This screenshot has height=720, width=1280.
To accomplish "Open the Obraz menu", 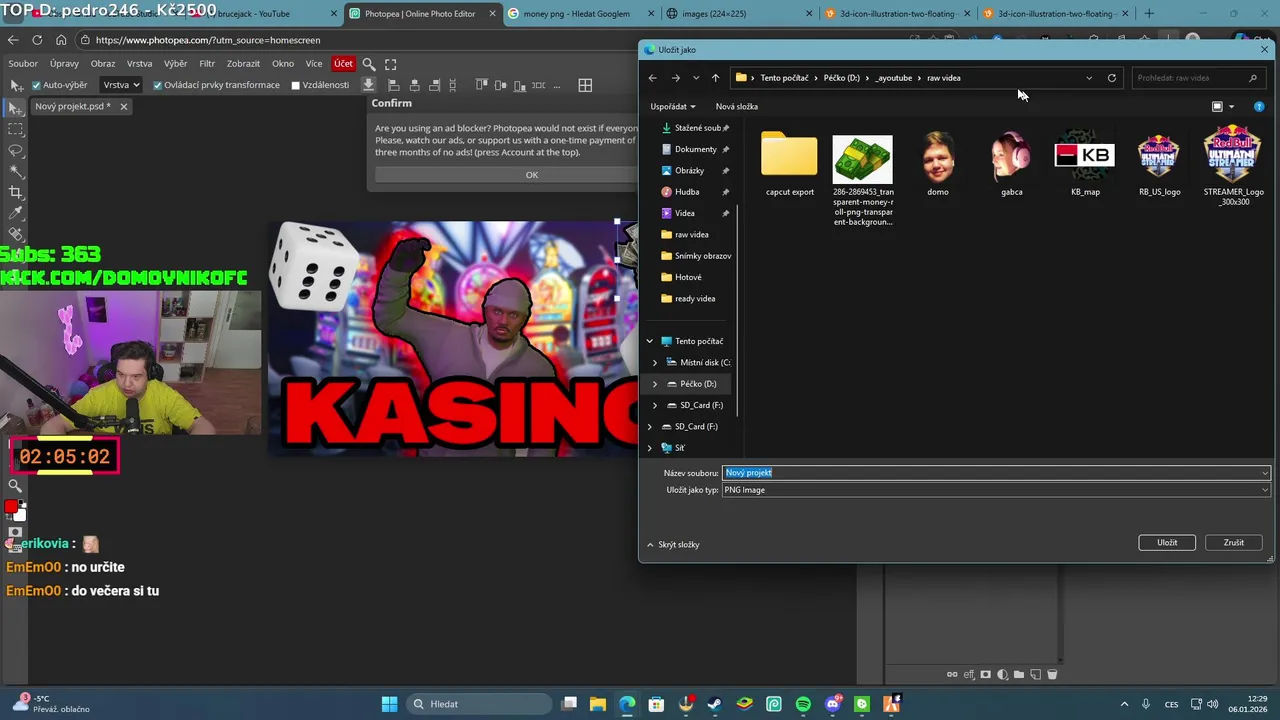I will click(103, 63).
